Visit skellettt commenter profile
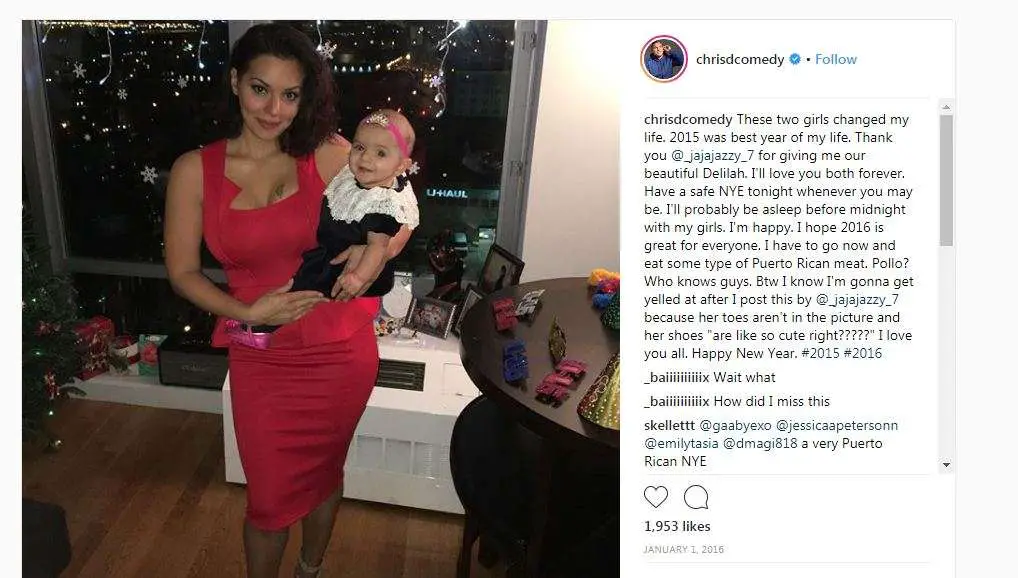Image resolution: width=1018 pixels, height=578 pixels. (669, 425)
